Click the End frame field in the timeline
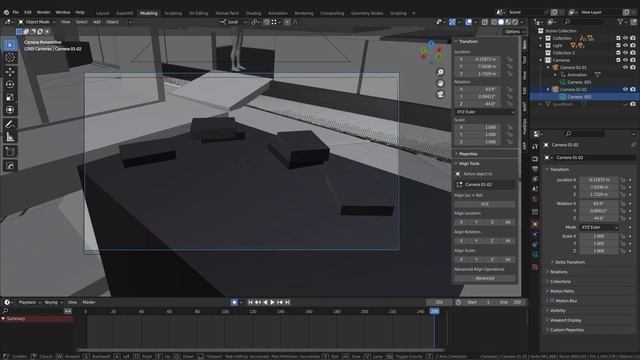 (511, 302)
